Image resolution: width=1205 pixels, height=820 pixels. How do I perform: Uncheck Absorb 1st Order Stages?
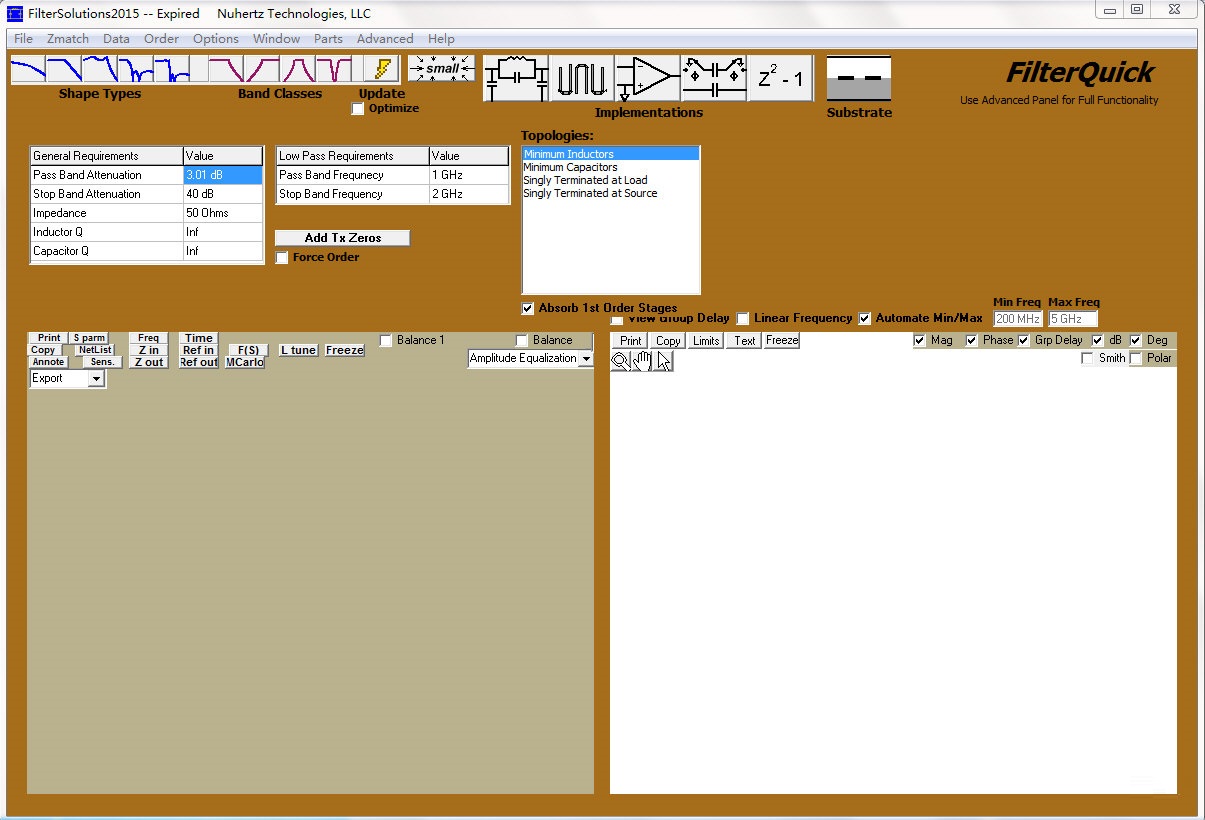[525, 308]
